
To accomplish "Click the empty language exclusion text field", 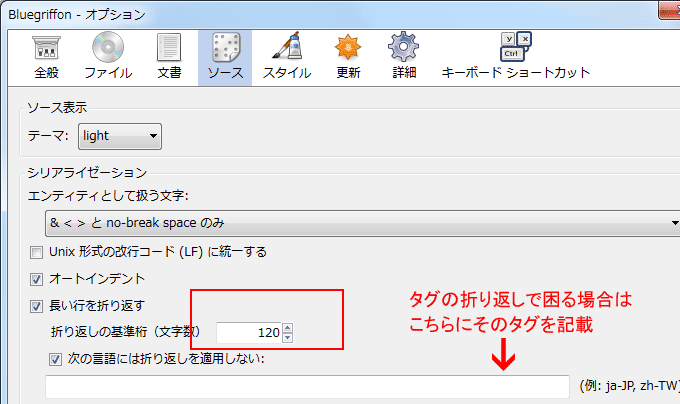I will pyautogui.click(x=307, y=387).
